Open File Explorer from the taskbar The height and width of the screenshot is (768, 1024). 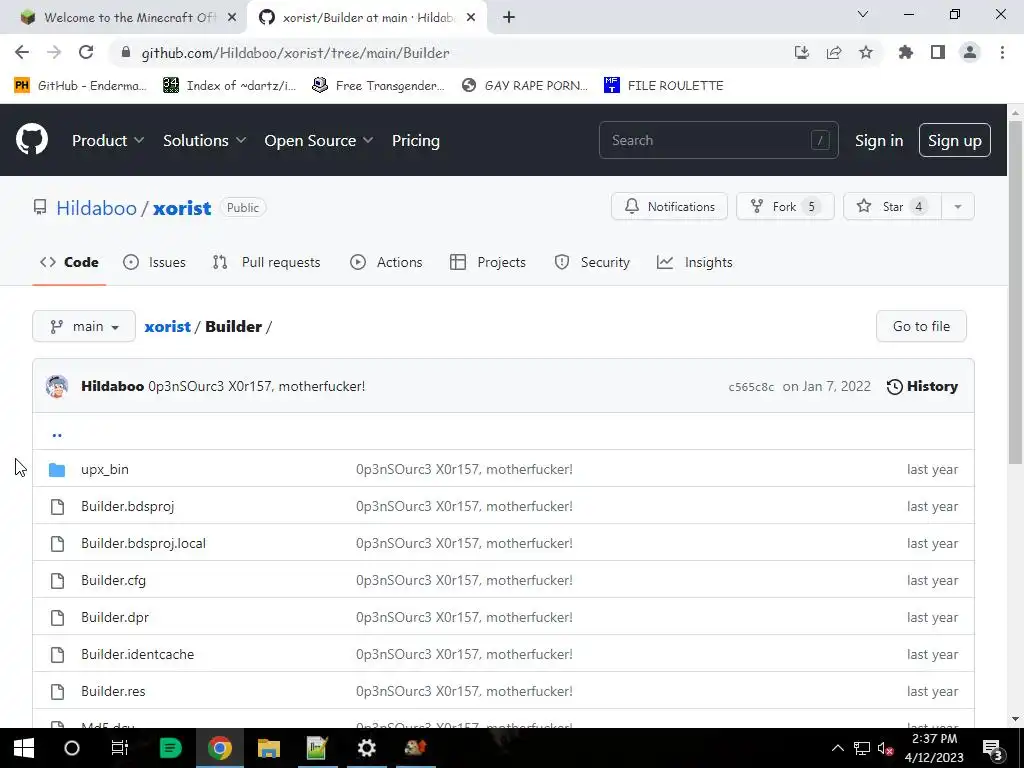268,748
